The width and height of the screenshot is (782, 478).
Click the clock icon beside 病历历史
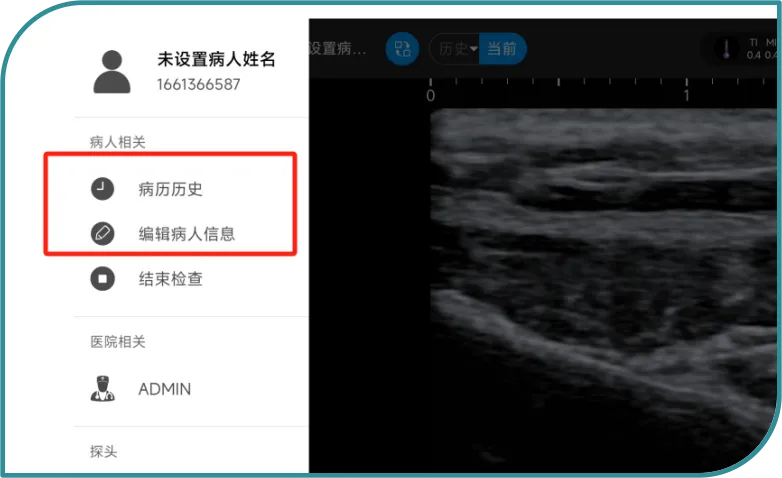tap(102, 189)
